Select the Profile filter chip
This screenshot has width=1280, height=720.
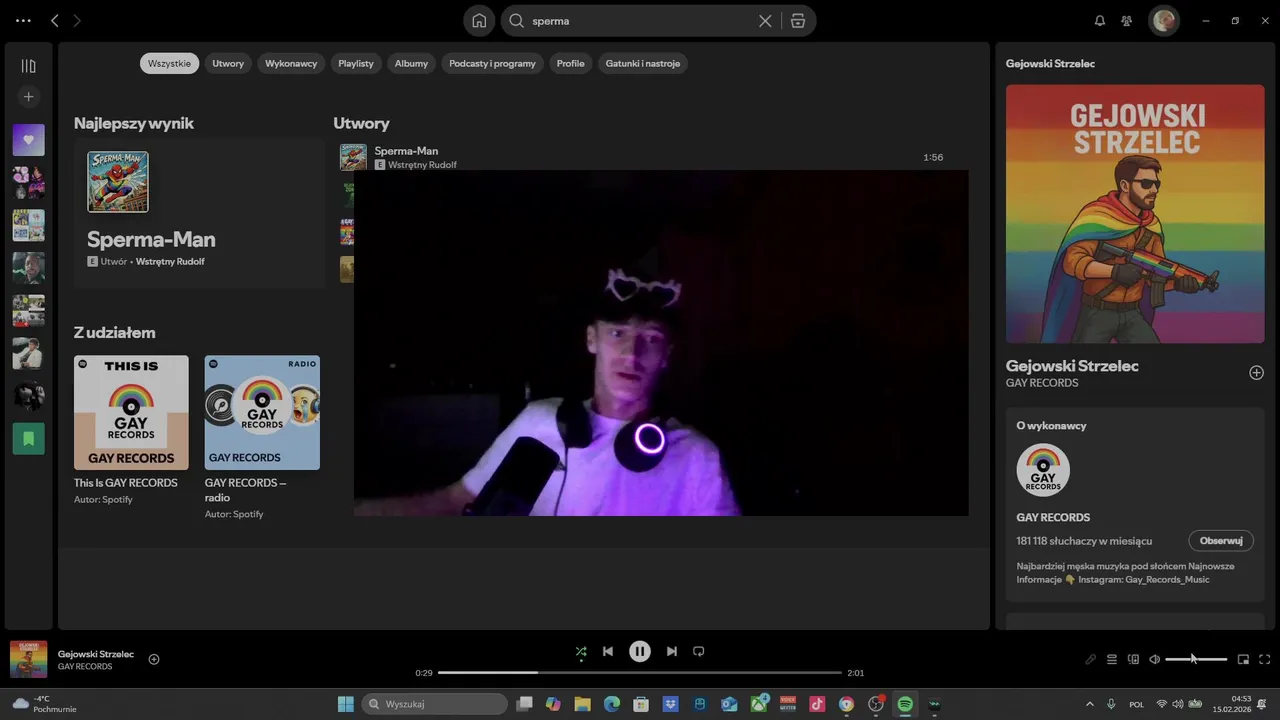coord(571,63)
